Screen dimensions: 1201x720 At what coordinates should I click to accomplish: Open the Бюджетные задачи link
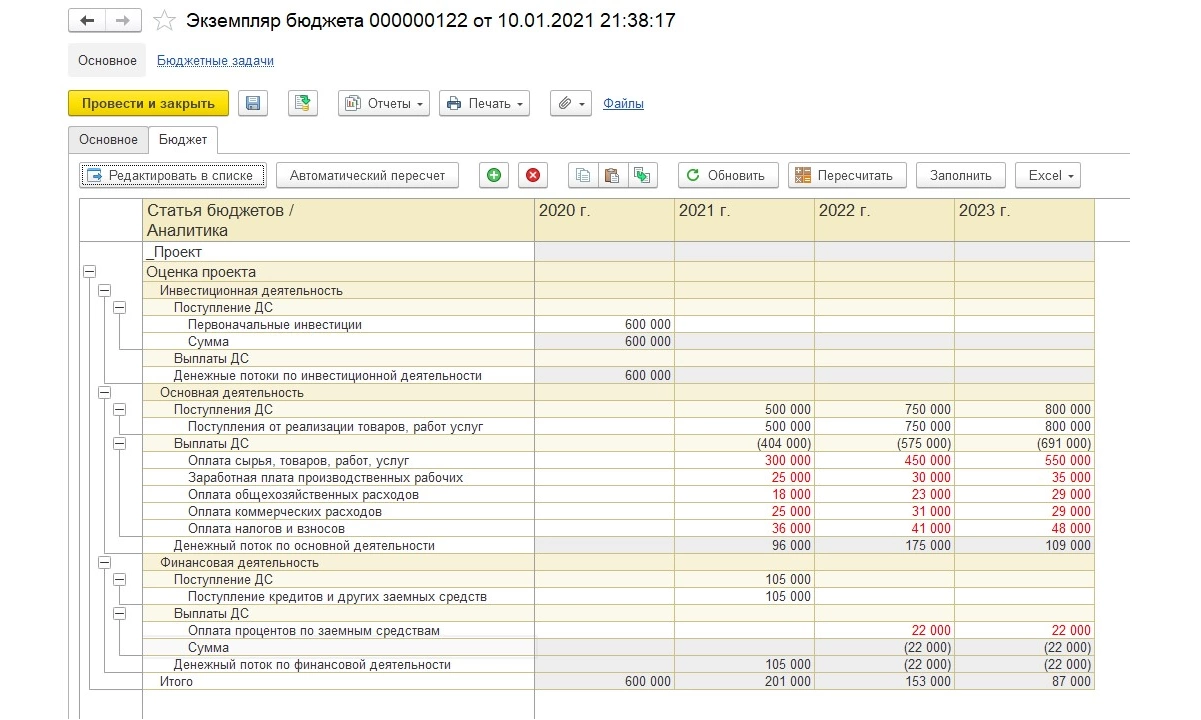215,60
